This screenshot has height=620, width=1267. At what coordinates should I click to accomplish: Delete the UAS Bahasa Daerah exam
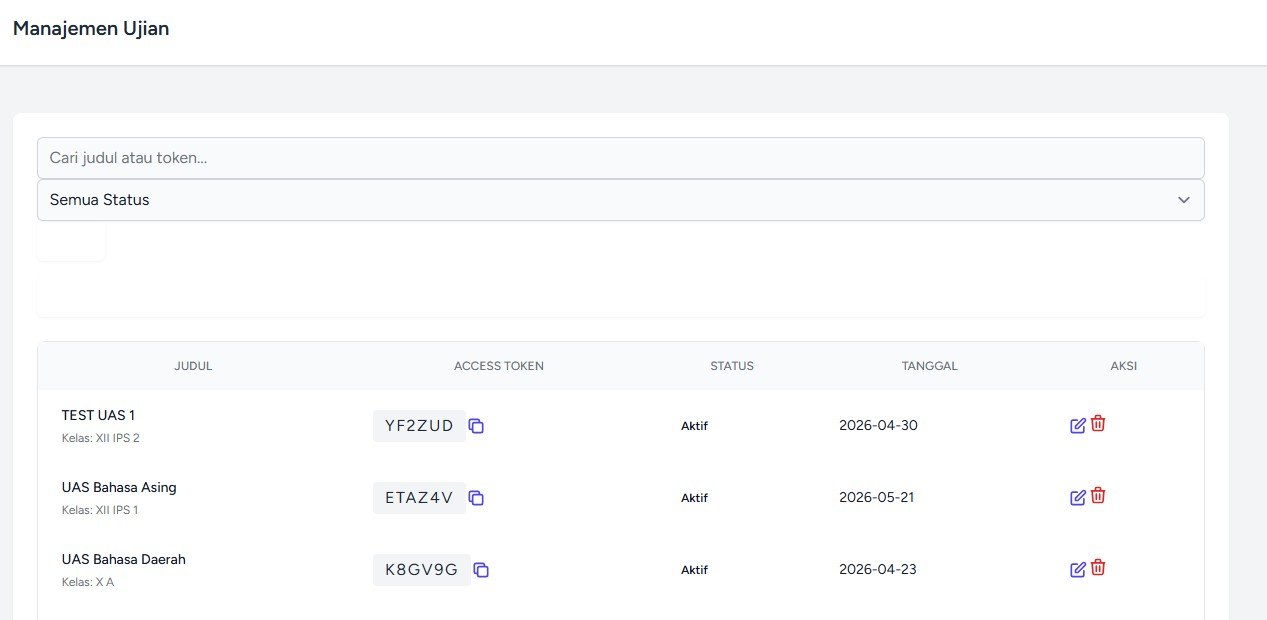[x=1098, y=568]
